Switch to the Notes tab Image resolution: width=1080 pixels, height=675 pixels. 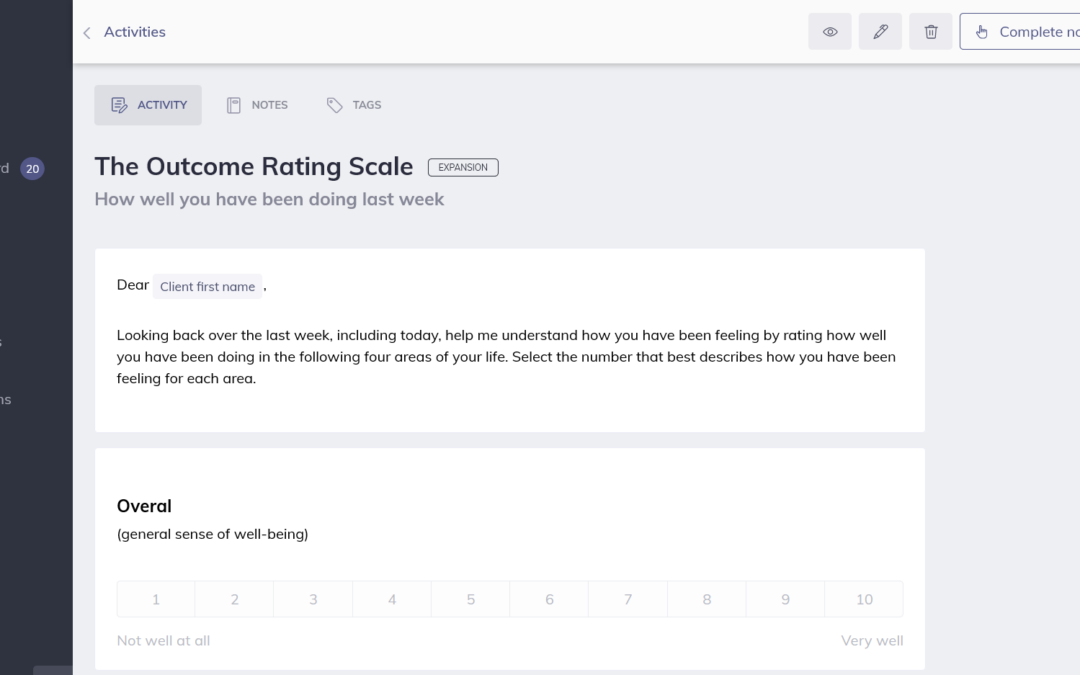(x=257, y=105)
